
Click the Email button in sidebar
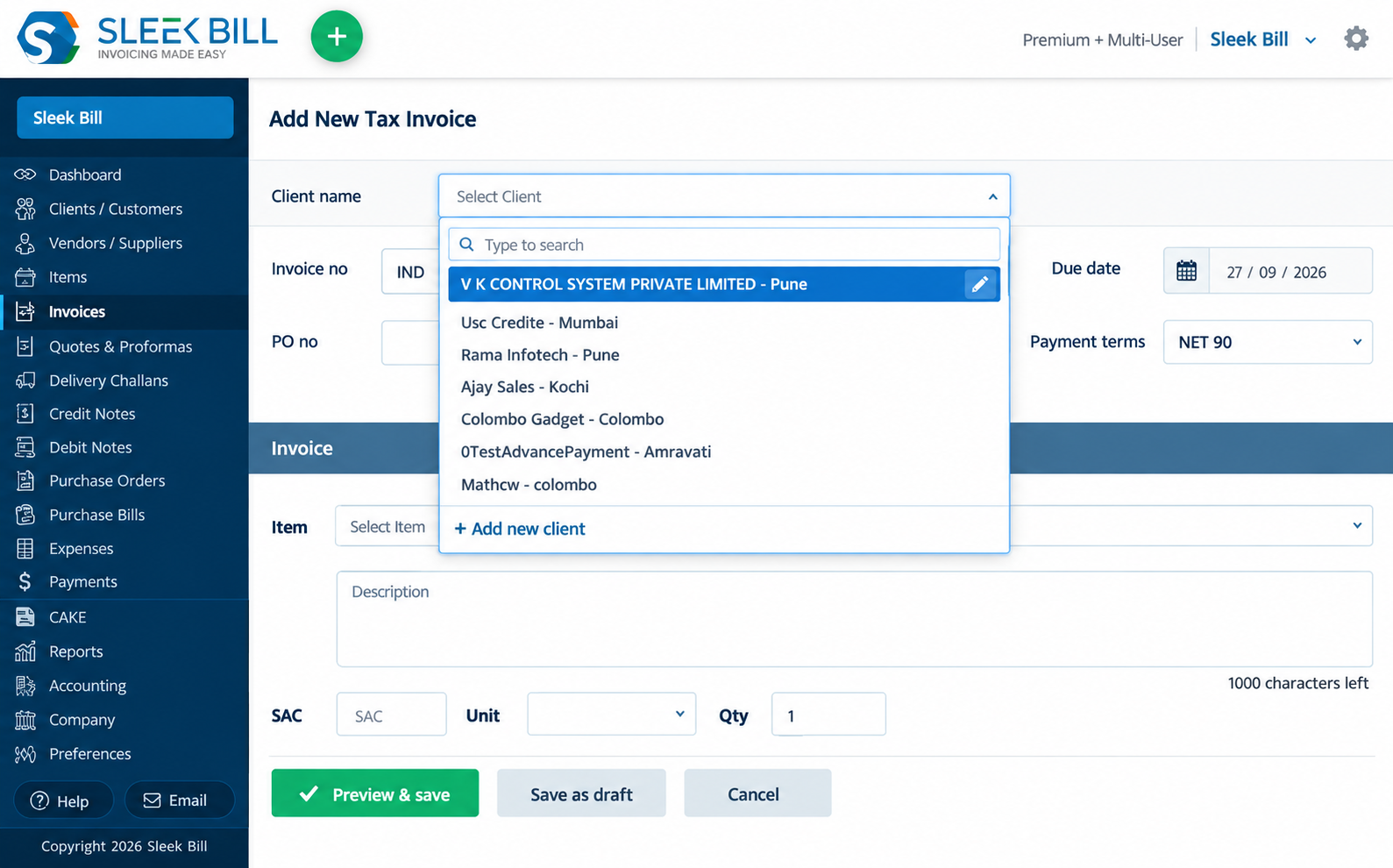179,800
